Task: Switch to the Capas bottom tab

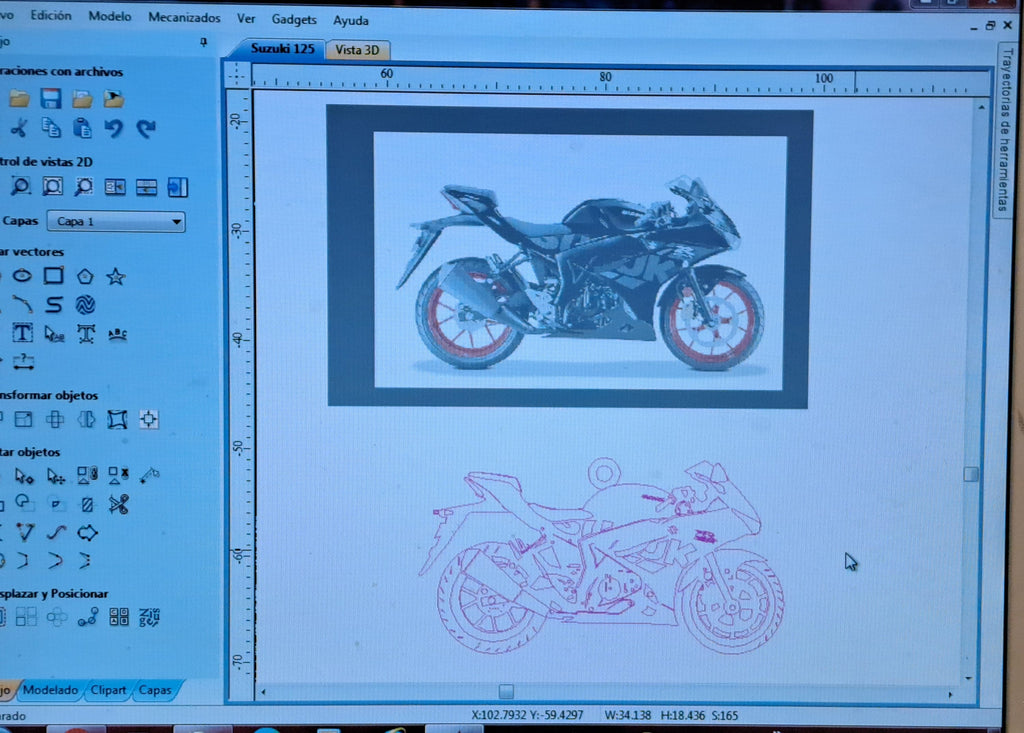Action: (155, 690)
